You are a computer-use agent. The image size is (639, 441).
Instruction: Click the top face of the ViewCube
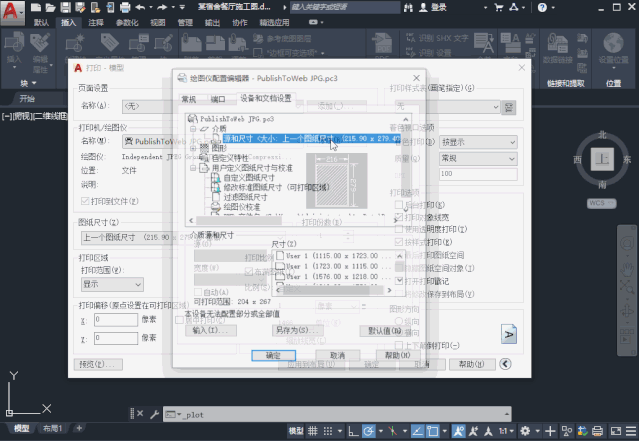point(602,159)
